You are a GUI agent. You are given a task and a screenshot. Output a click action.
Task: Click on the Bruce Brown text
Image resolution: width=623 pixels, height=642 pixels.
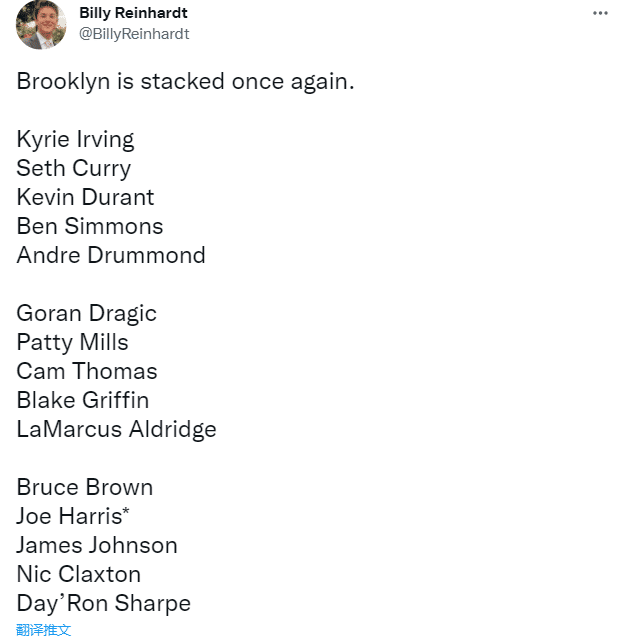[x=84, y=487]
